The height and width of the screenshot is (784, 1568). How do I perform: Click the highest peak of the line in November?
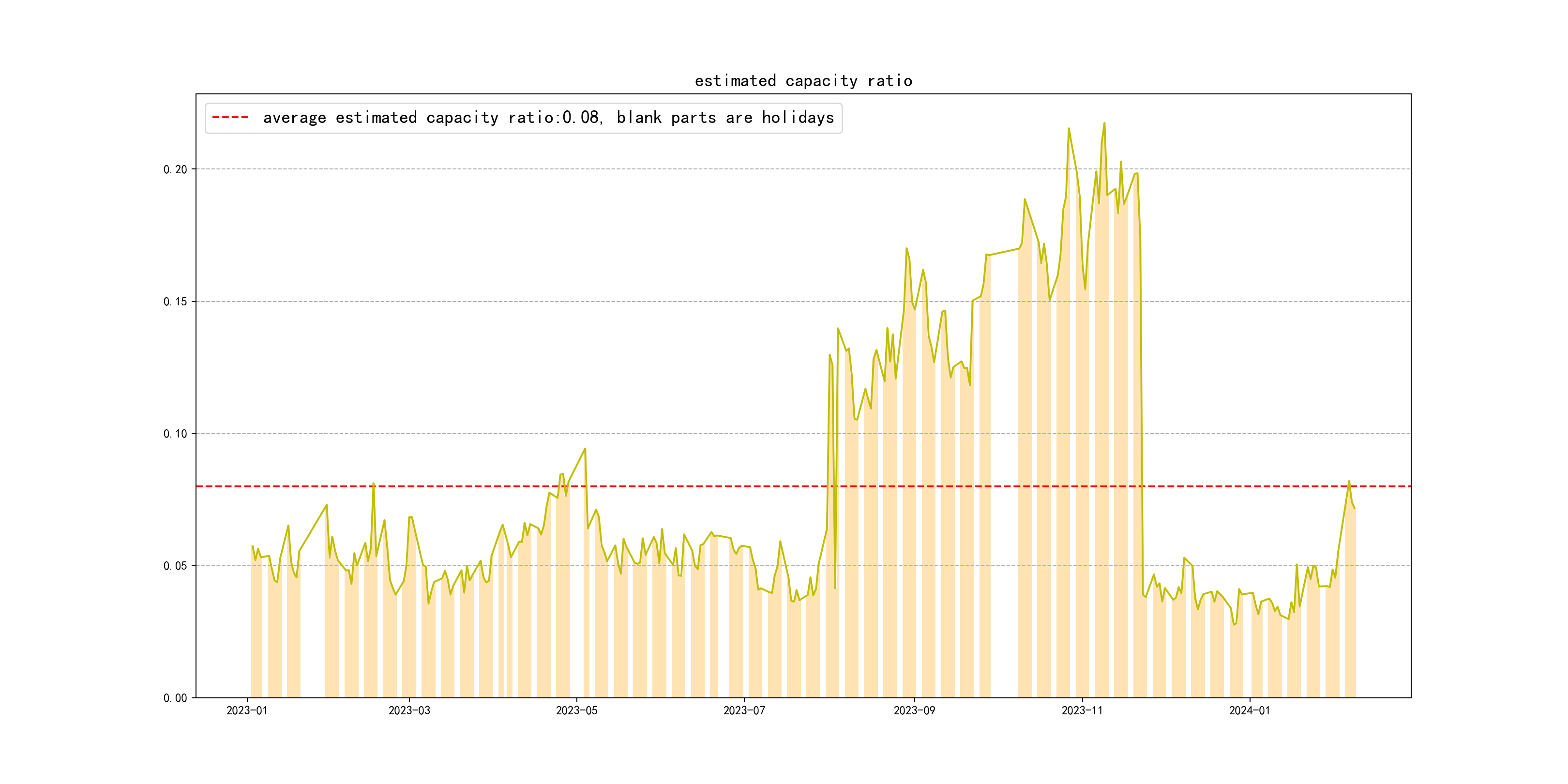pyautogui.click(x=1104, y=123)
